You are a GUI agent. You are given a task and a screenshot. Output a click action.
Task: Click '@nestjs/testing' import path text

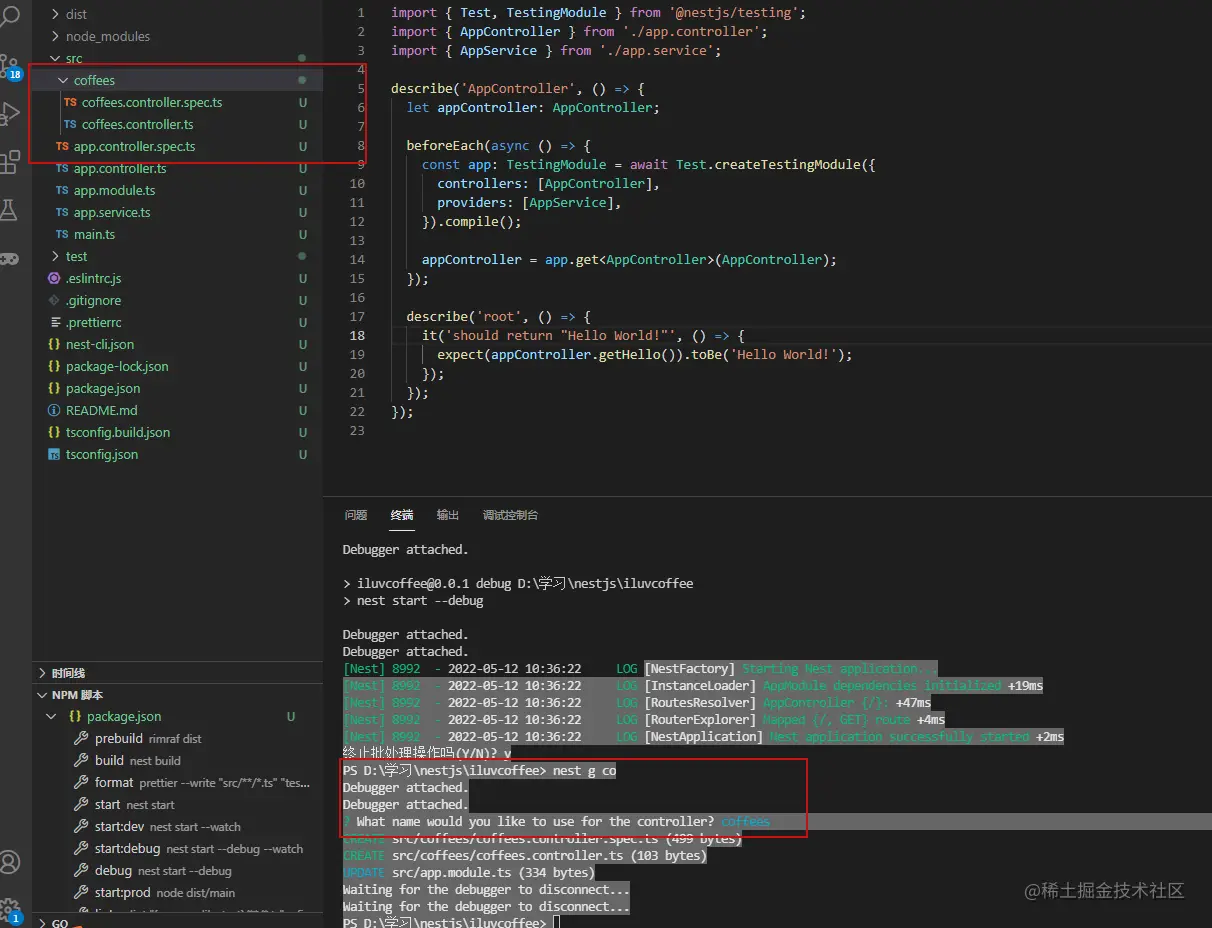pos(736,12)
